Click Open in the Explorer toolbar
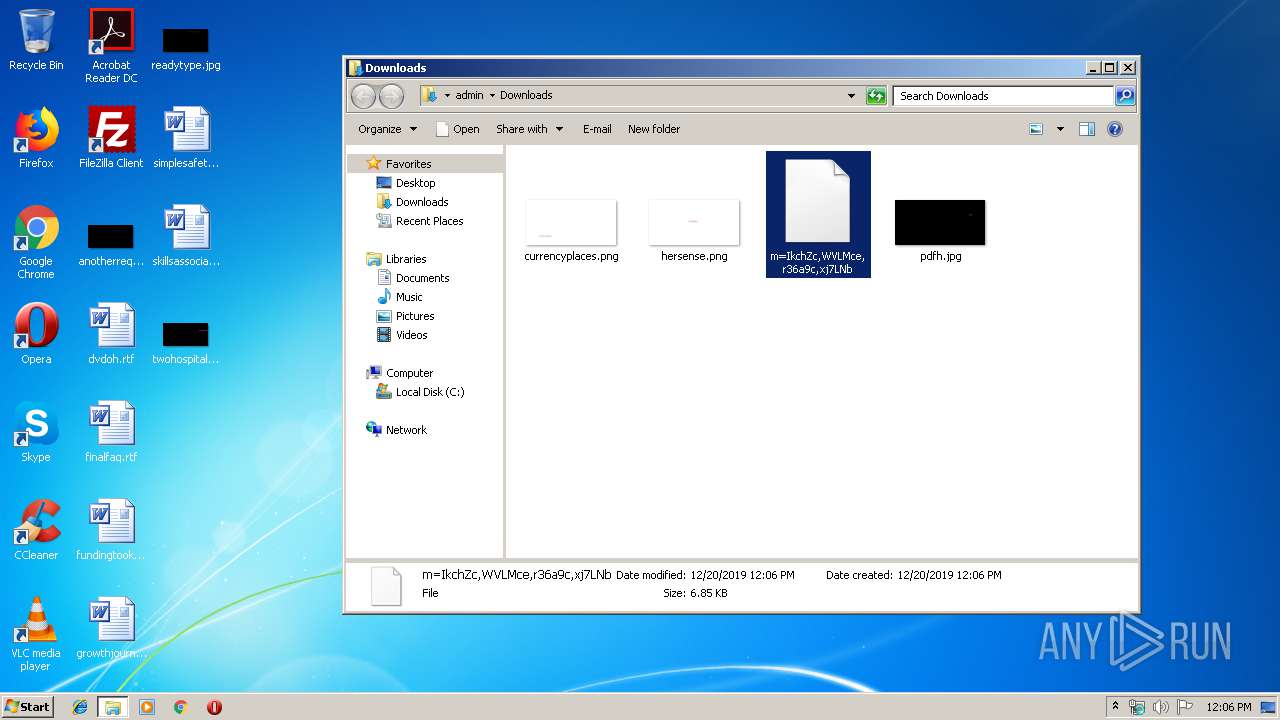Screen dimensions: 1280x720 pyautogui.click(x=458, y=129)
